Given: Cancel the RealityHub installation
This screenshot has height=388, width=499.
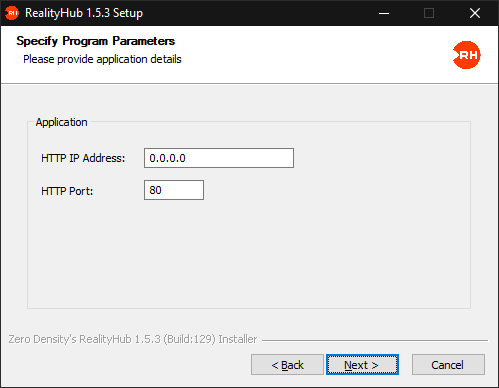Looking at the screenshot, I should 448,365.
